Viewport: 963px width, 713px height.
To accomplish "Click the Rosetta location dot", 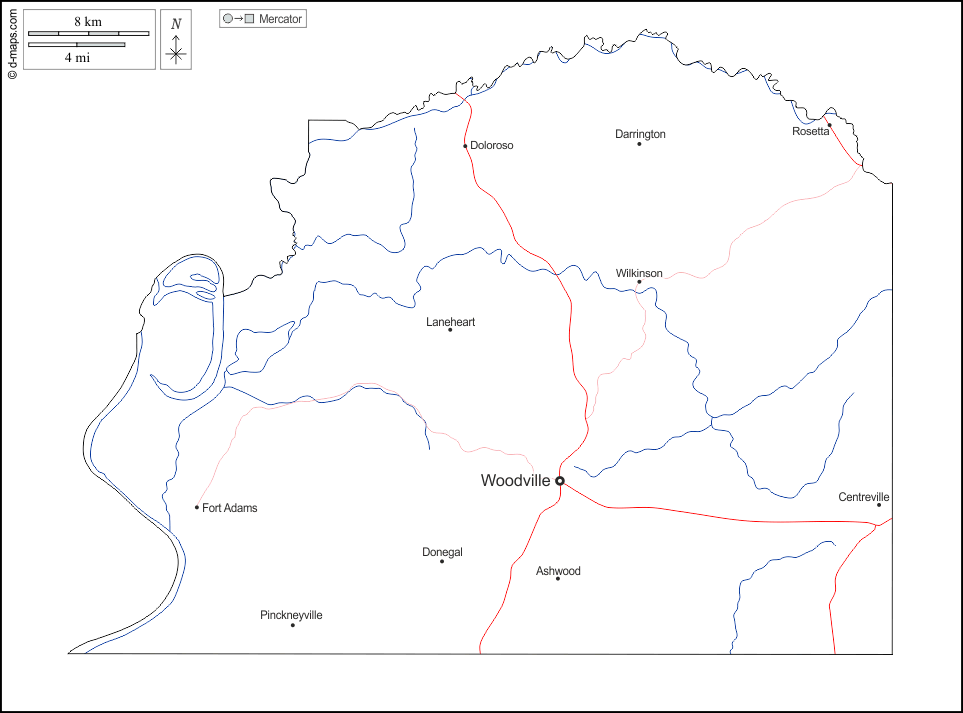I will click(829, 125).
